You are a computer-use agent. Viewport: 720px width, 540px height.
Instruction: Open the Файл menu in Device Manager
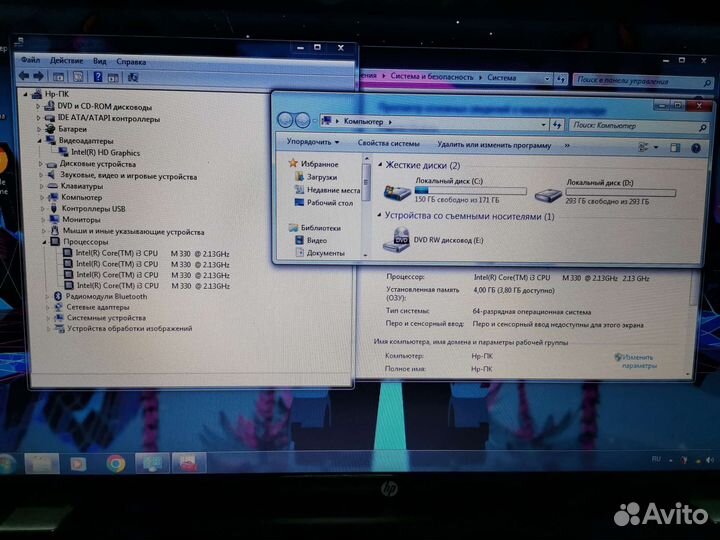30,60
